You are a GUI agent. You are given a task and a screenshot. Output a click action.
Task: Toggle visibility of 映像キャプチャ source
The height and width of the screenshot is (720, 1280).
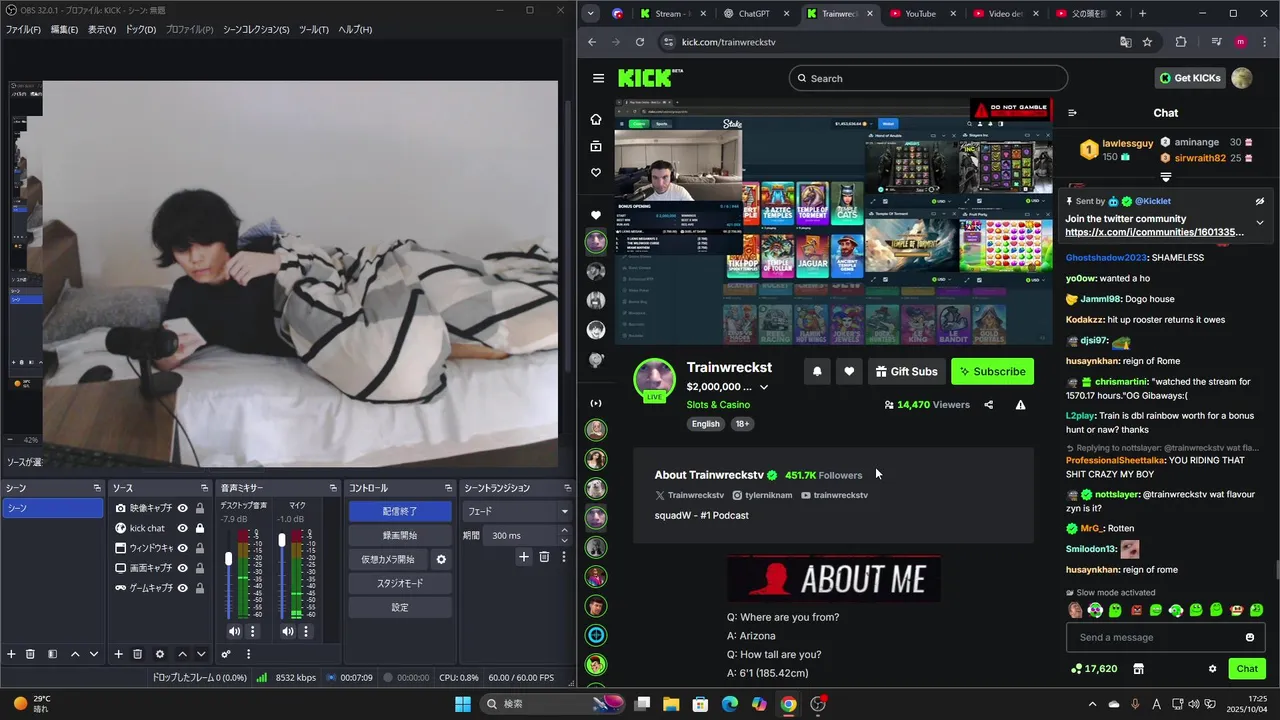pos(183,508)
